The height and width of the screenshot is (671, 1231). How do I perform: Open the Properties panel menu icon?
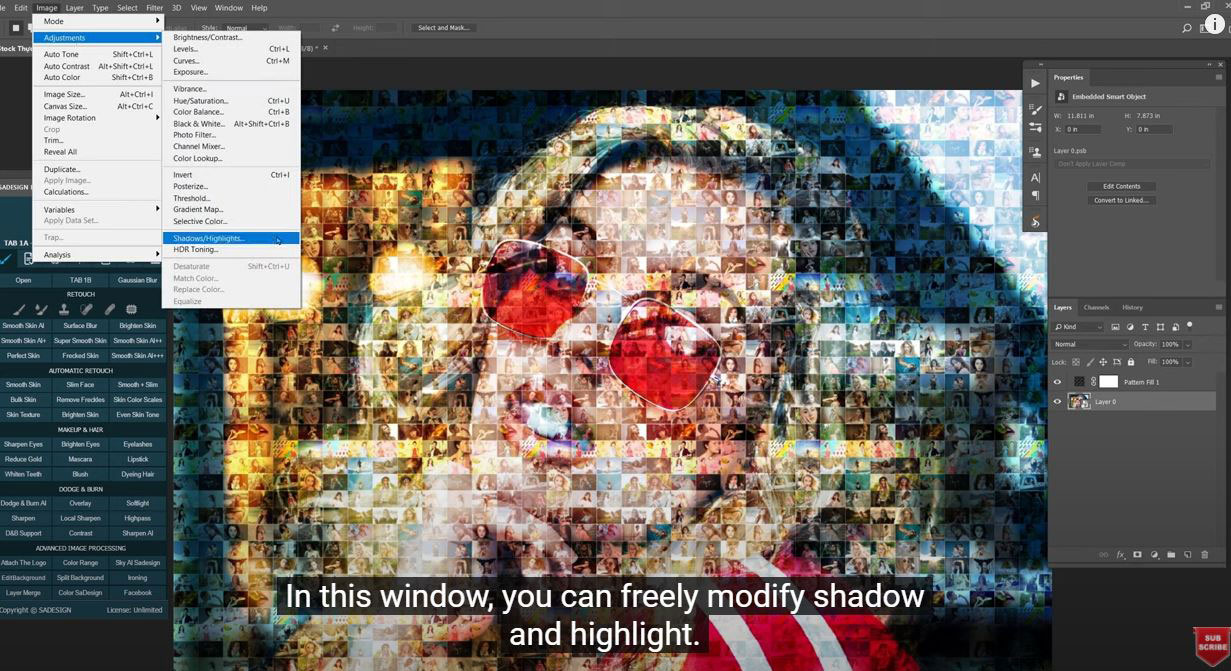[x=1218, y=77]
